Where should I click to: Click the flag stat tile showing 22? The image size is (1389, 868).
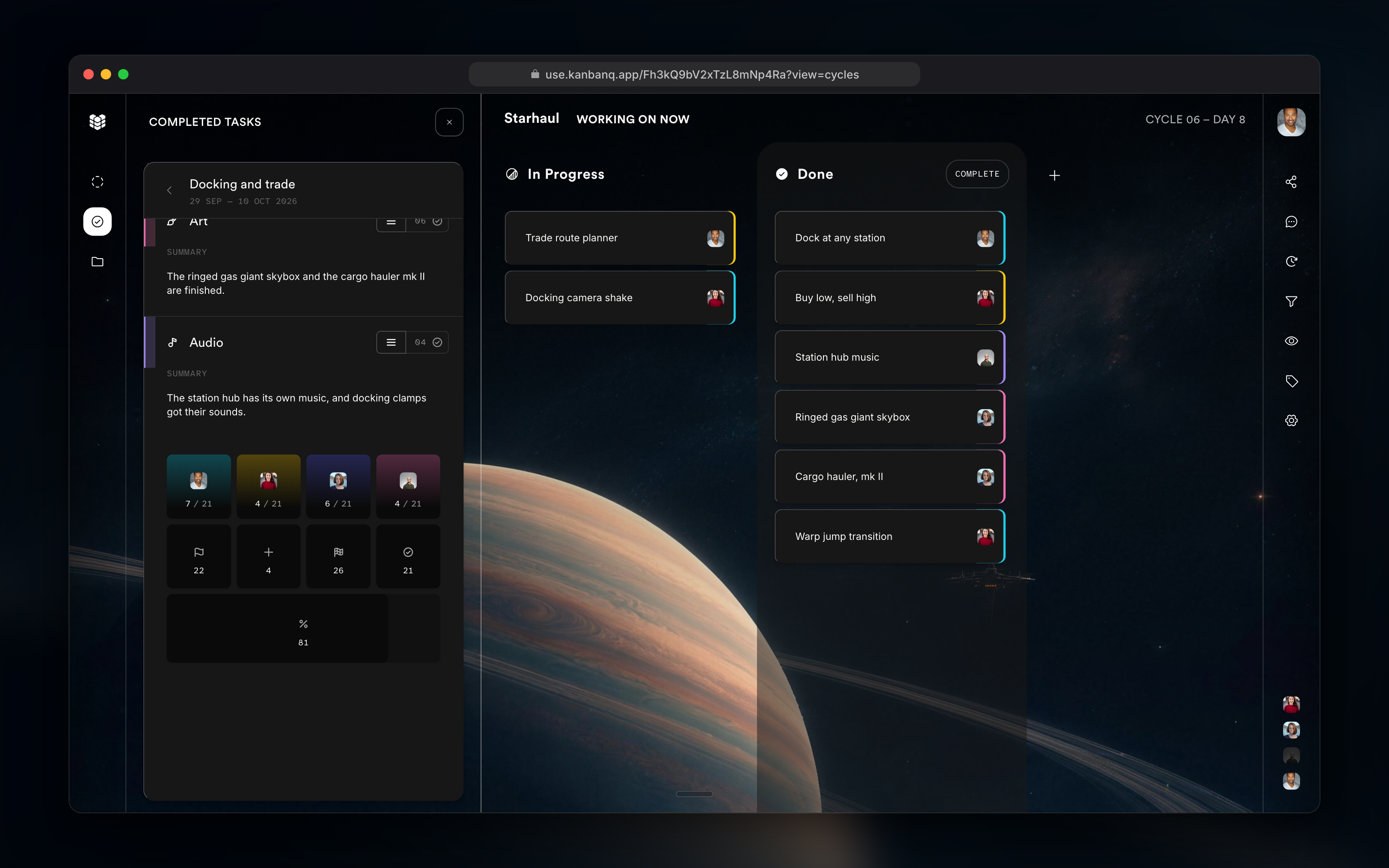pyautogui.click(x=199, y=557)
